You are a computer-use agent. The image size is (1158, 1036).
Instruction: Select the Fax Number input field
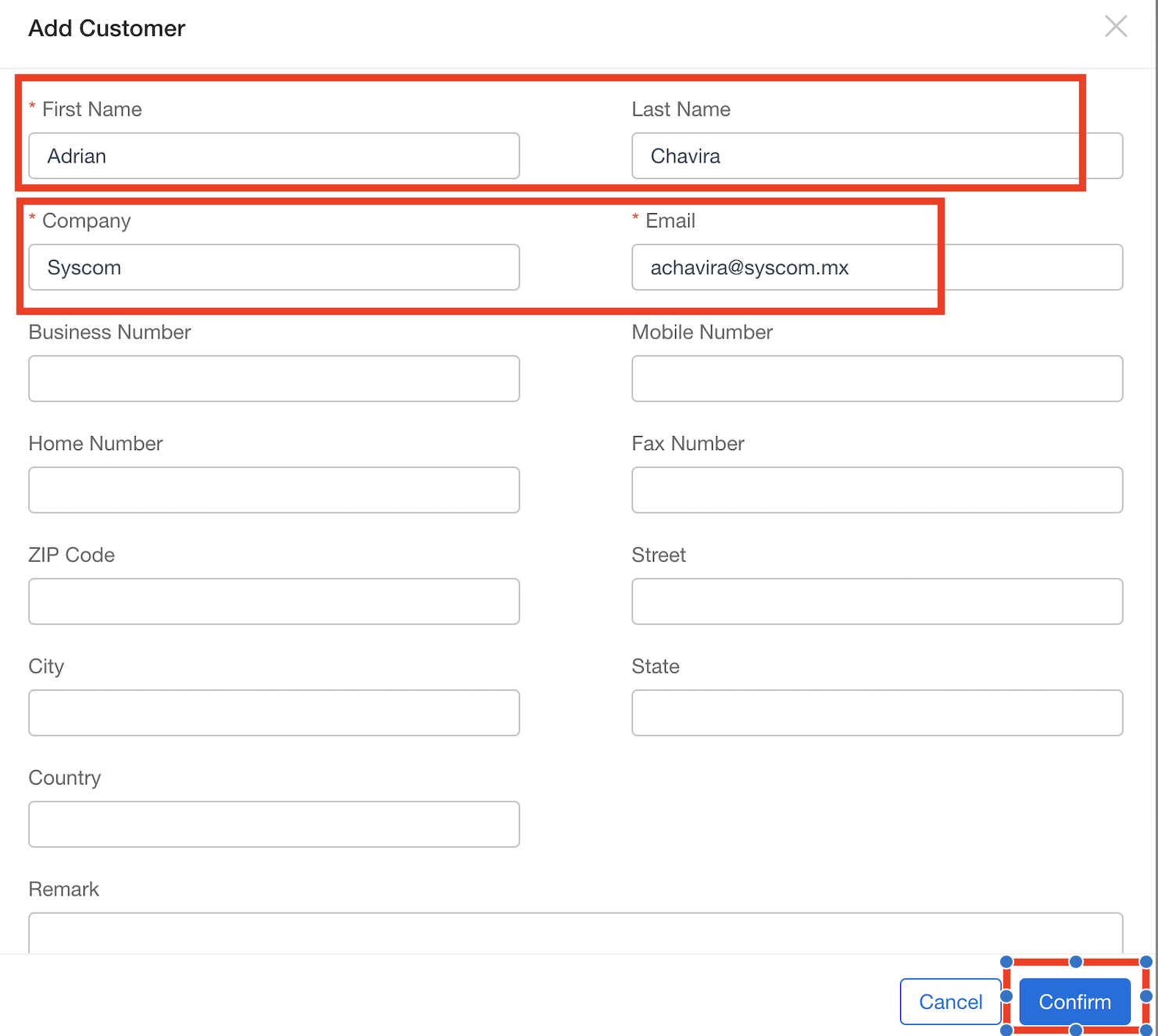877,490
